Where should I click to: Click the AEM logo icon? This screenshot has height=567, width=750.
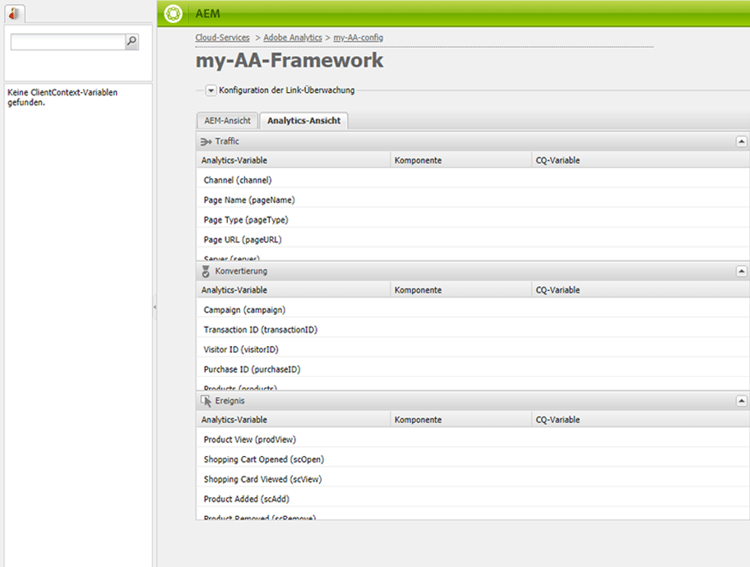click(173, 13)
